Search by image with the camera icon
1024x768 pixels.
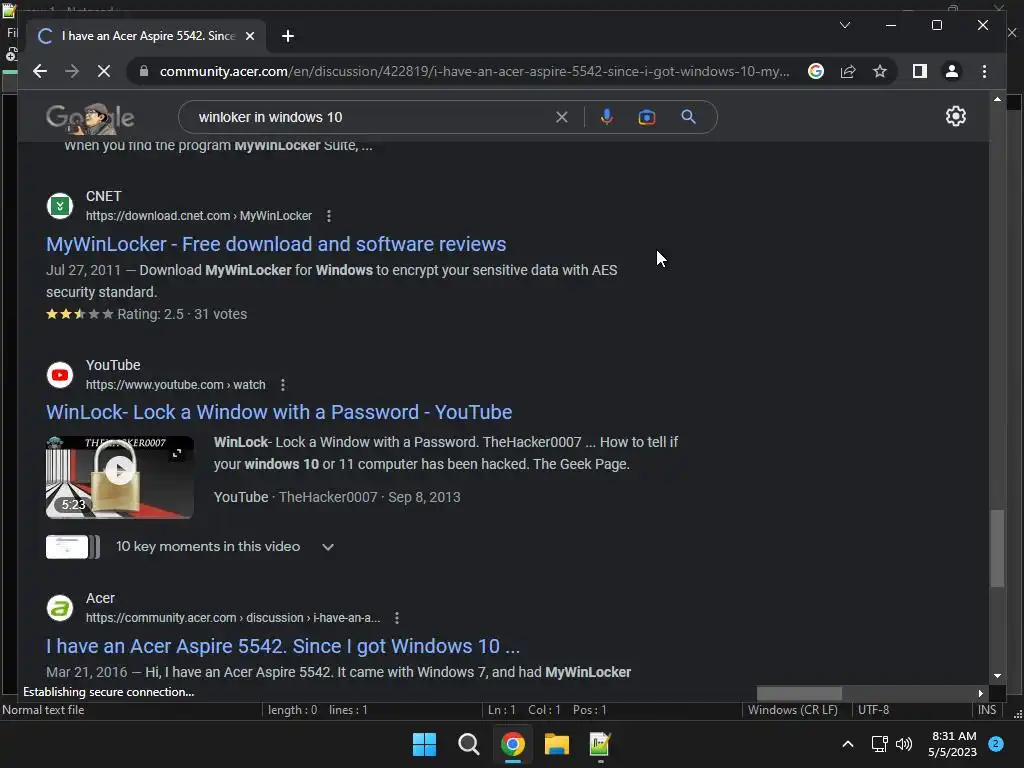coord(647,117)
